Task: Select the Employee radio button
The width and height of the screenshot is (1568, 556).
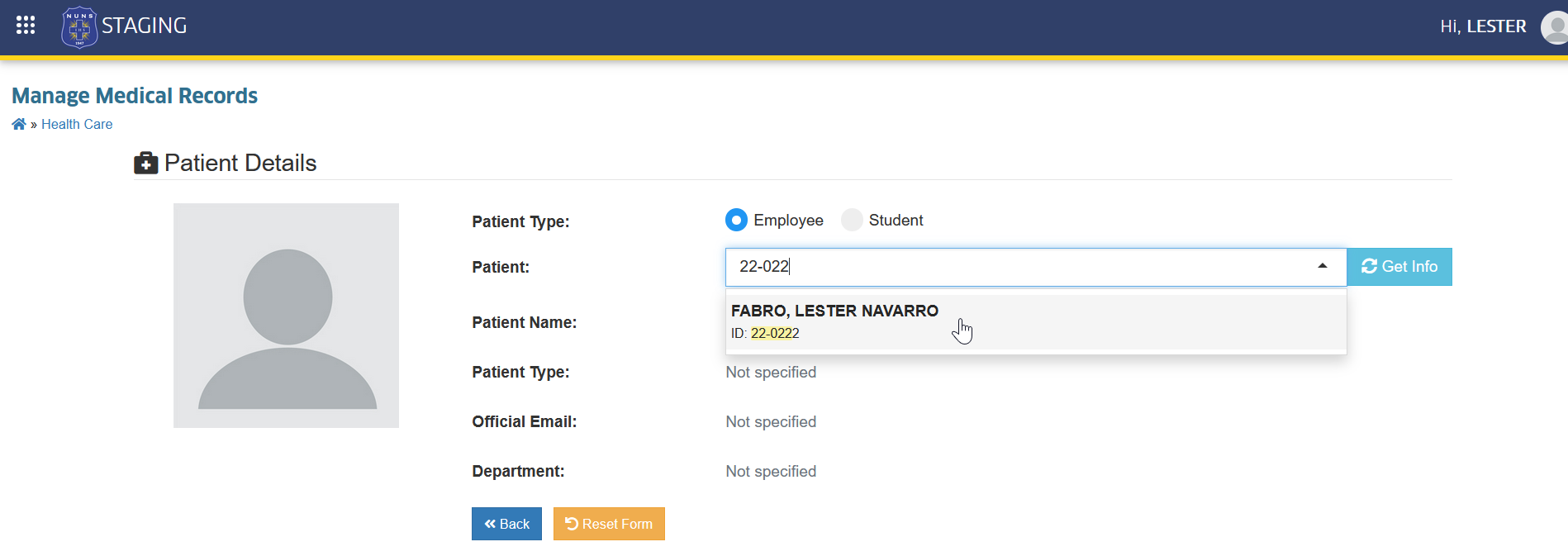Action: [736, 220]
